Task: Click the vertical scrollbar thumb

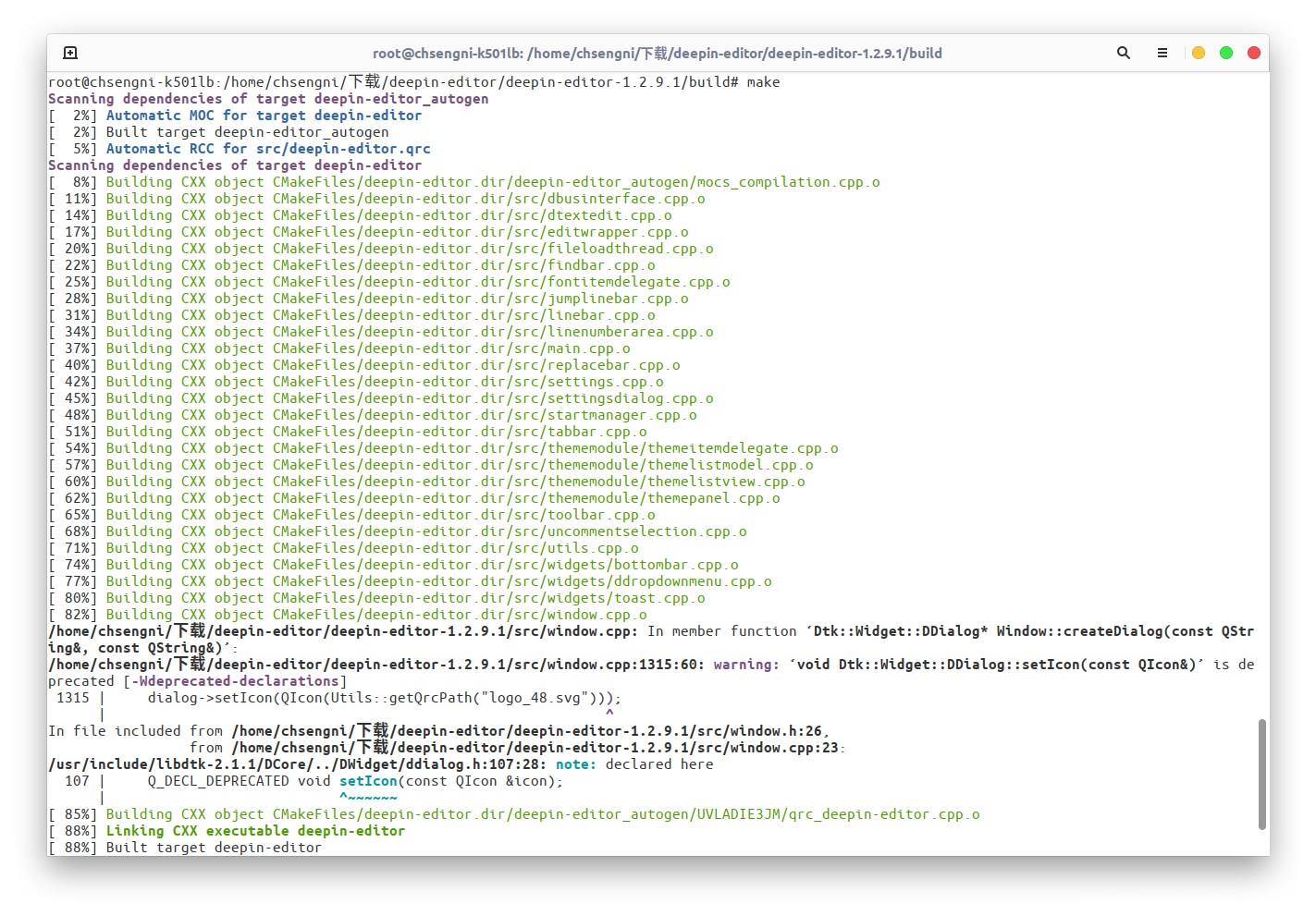Action: 1262,775
